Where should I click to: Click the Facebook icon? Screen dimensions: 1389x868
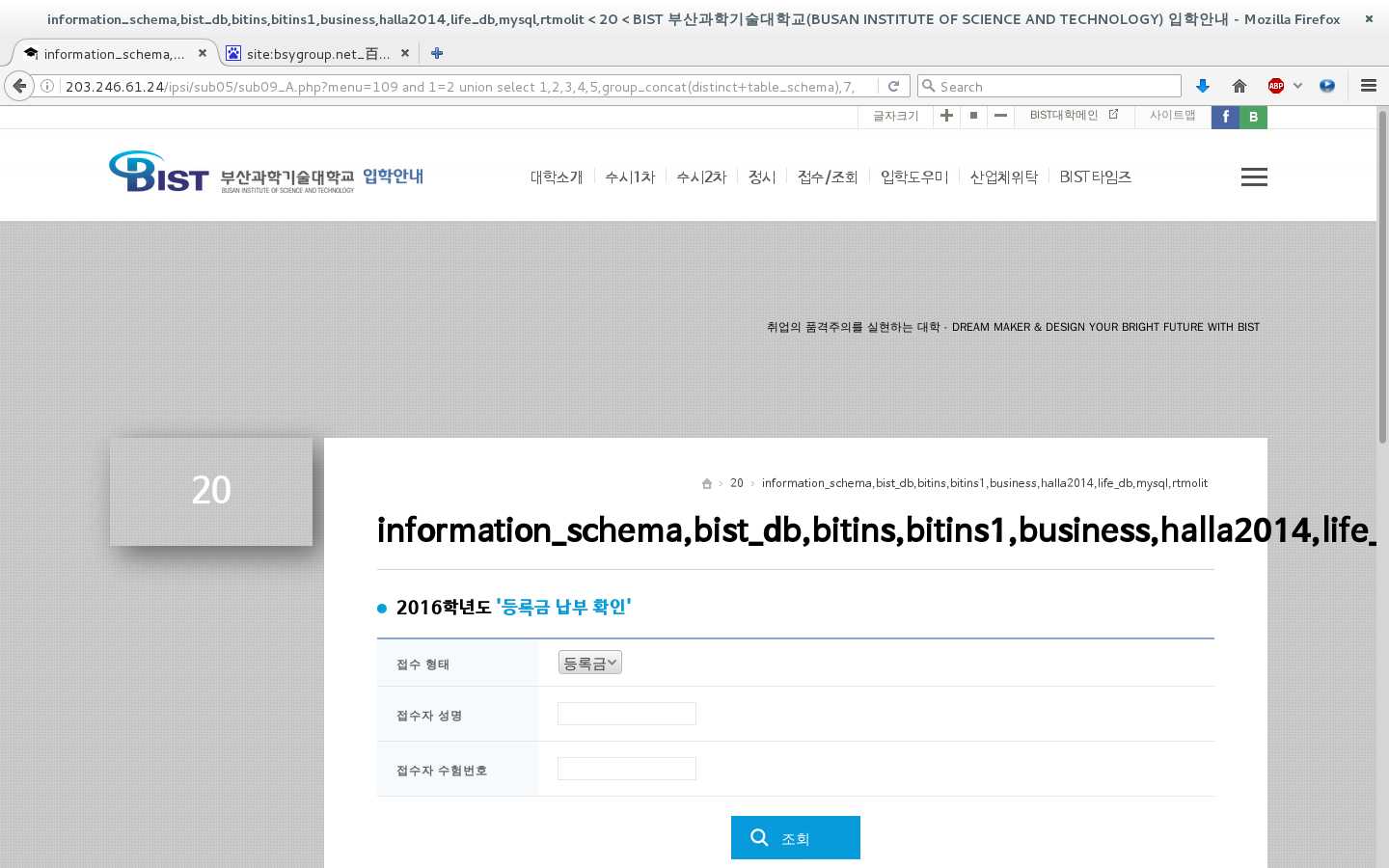pos(1225,117)
